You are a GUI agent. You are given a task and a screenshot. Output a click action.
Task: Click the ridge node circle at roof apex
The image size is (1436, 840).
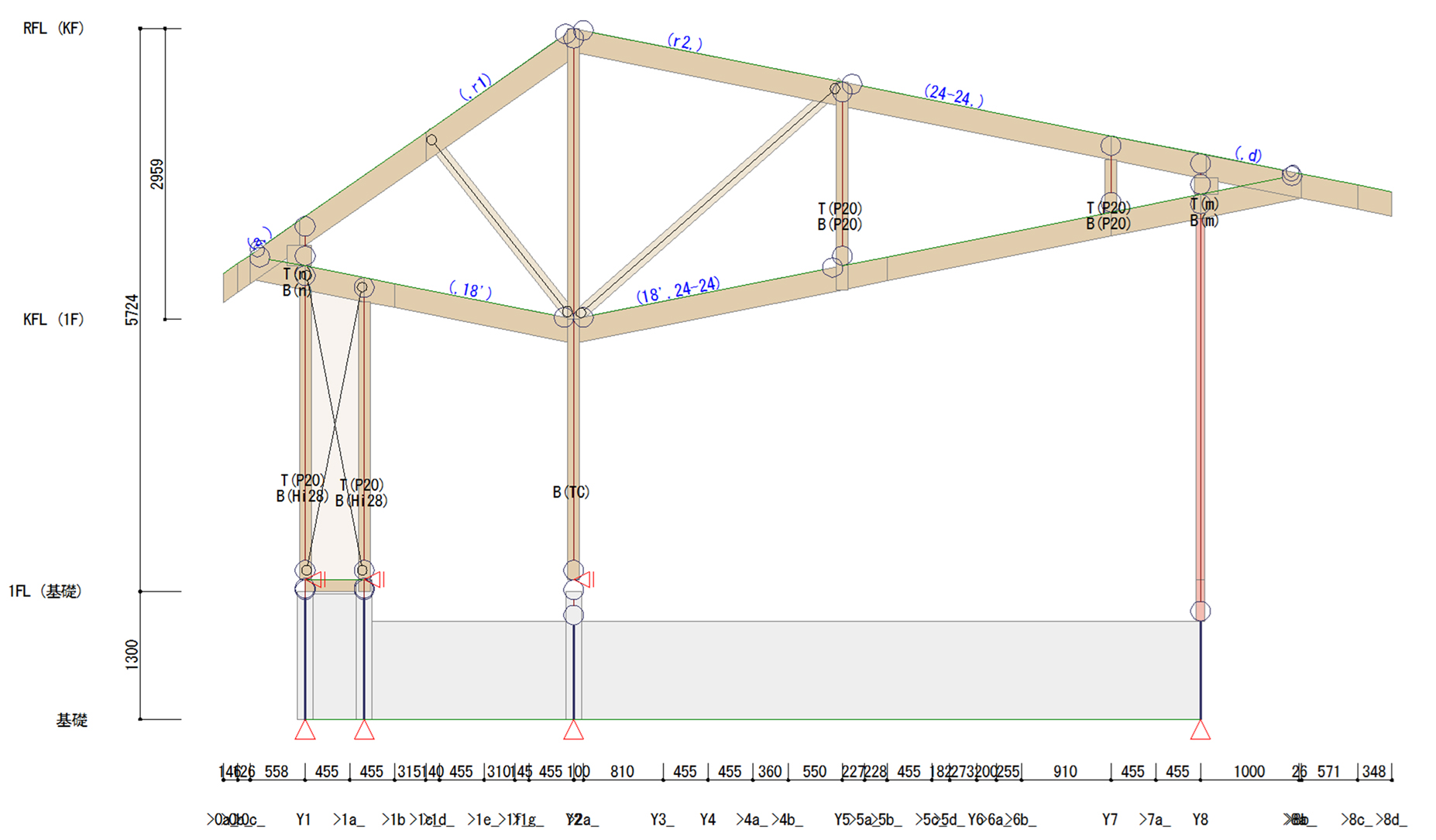click(x=573, y=35)
